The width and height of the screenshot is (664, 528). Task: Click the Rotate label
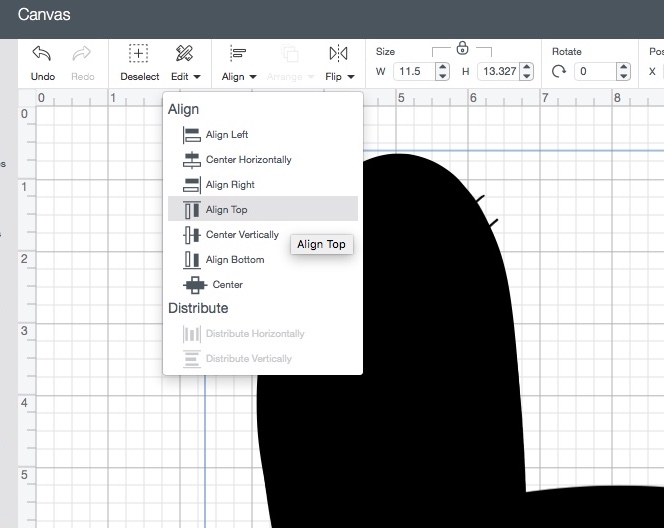pos(567,52)
